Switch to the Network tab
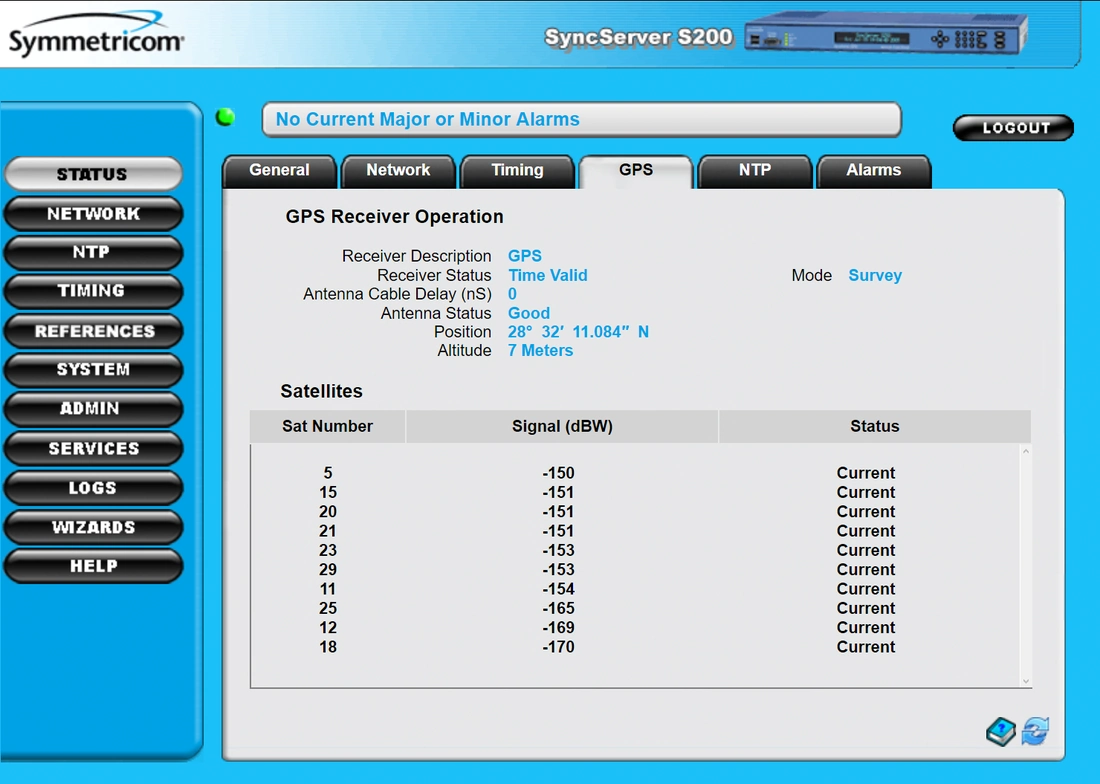Viewport: 1100px width, 784px height. point(398,171)
